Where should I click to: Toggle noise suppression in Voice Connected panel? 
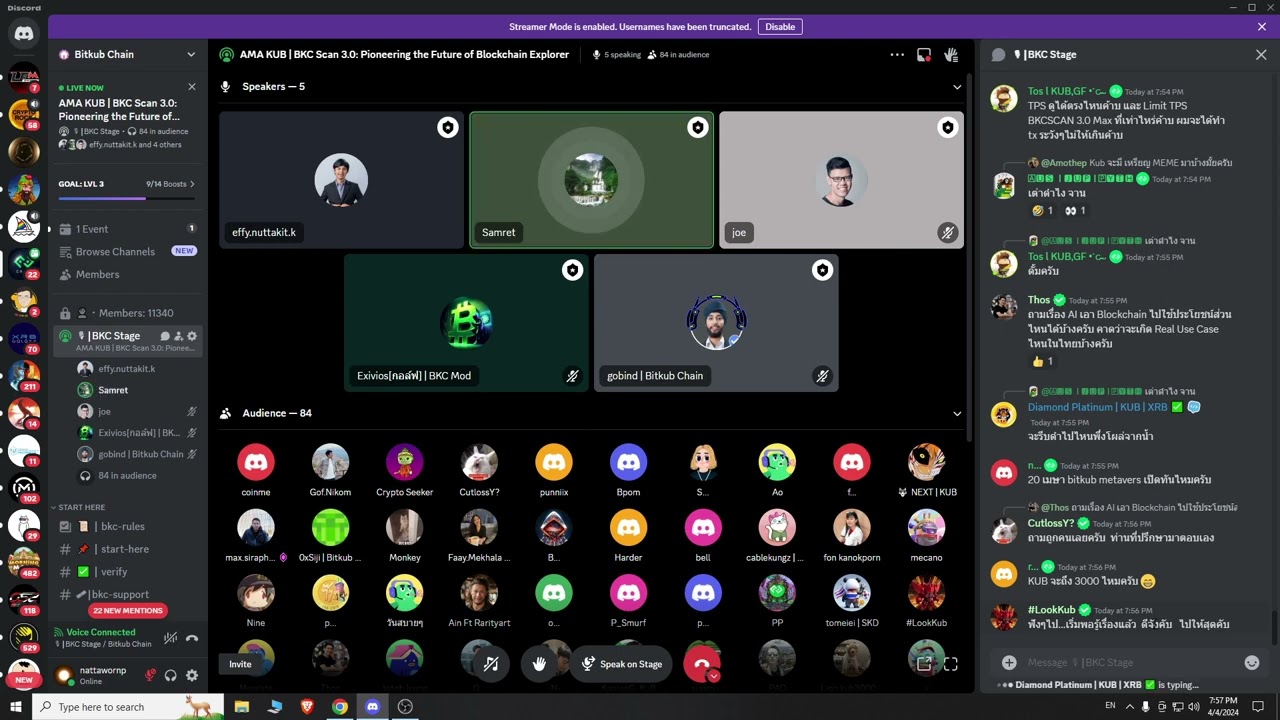pyautogui.click(x=171, y=638)
